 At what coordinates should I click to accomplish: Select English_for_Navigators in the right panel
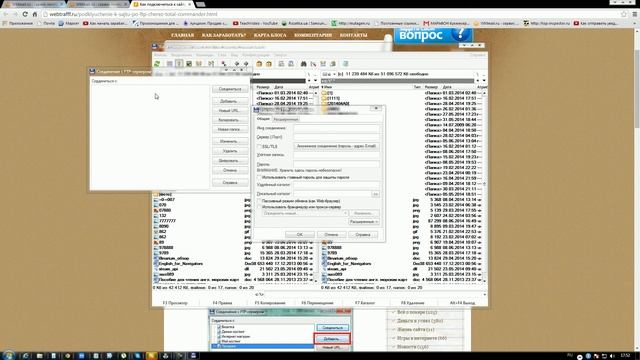[349, 264]
